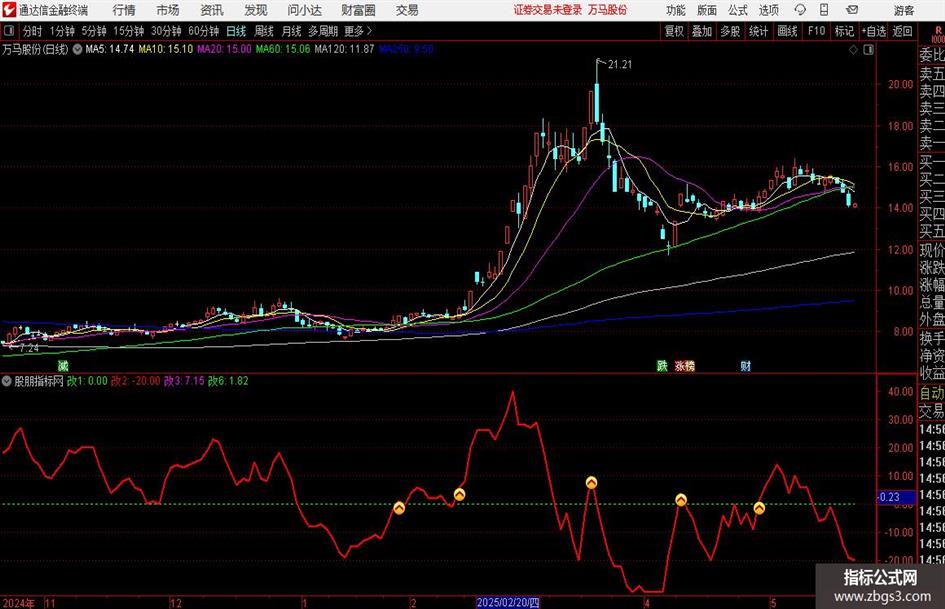Click the diamond icon at chart top right

pos(853,50)
